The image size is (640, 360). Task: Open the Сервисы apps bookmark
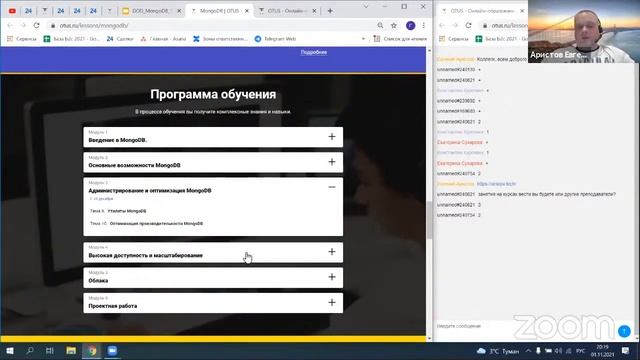22,39
